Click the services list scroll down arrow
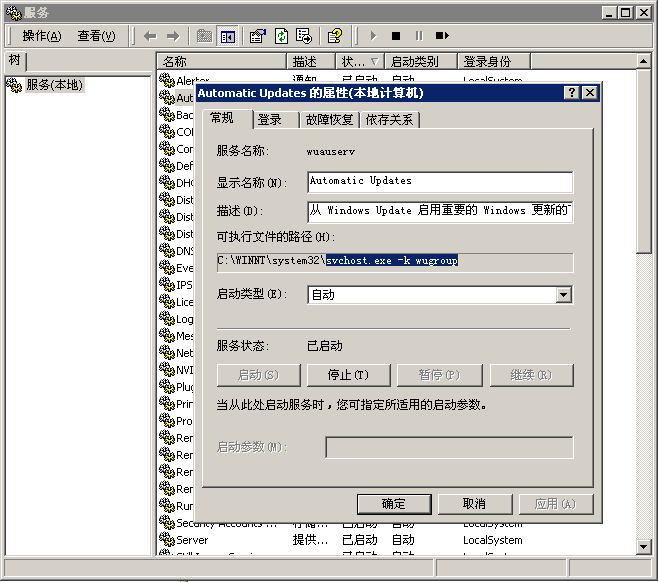The height and width of the screenshot is (582, 659). tap(644, 547)
